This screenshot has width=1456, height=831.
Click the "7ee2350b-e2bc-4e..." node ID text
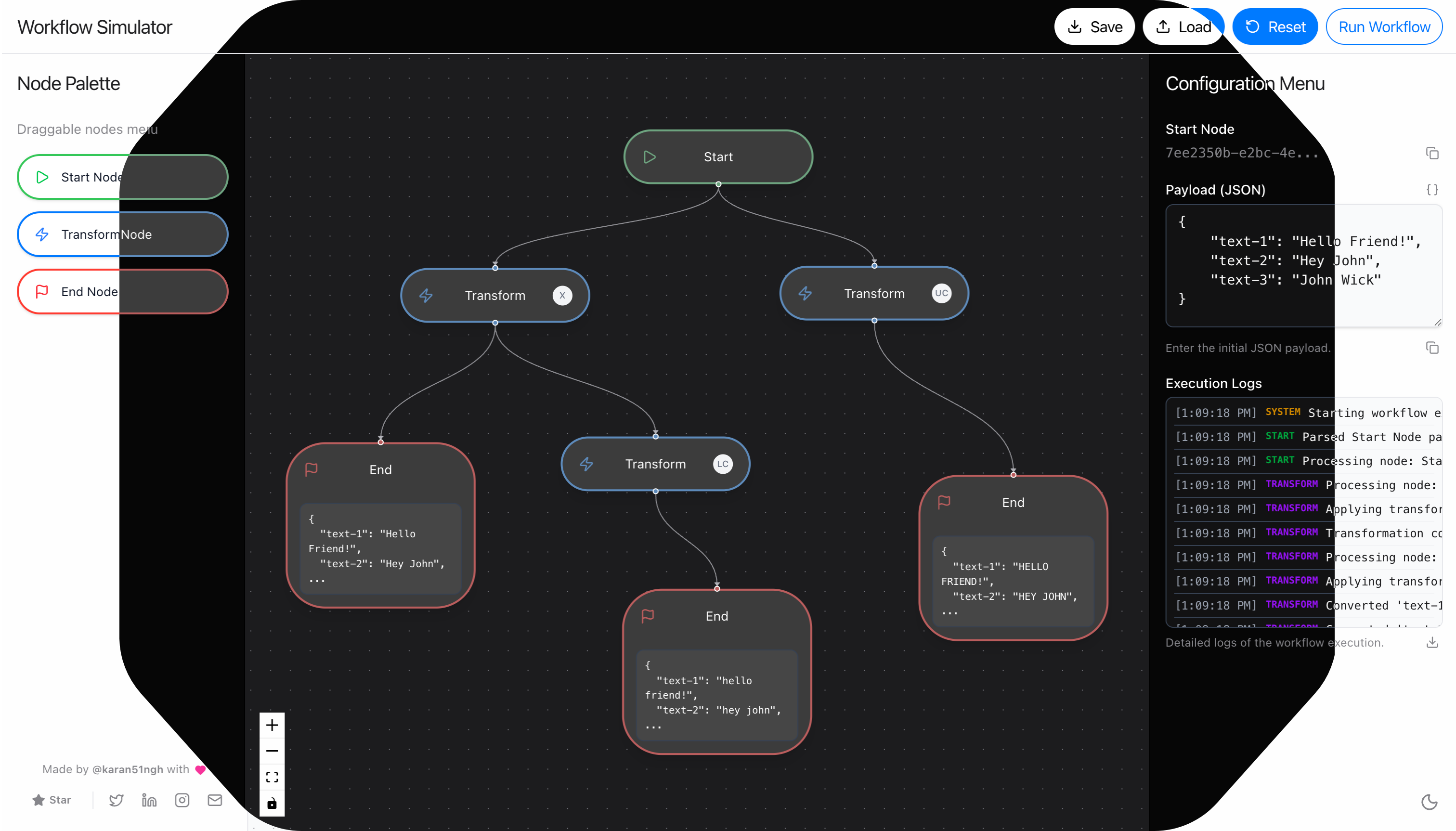[x=1242, y=153]
